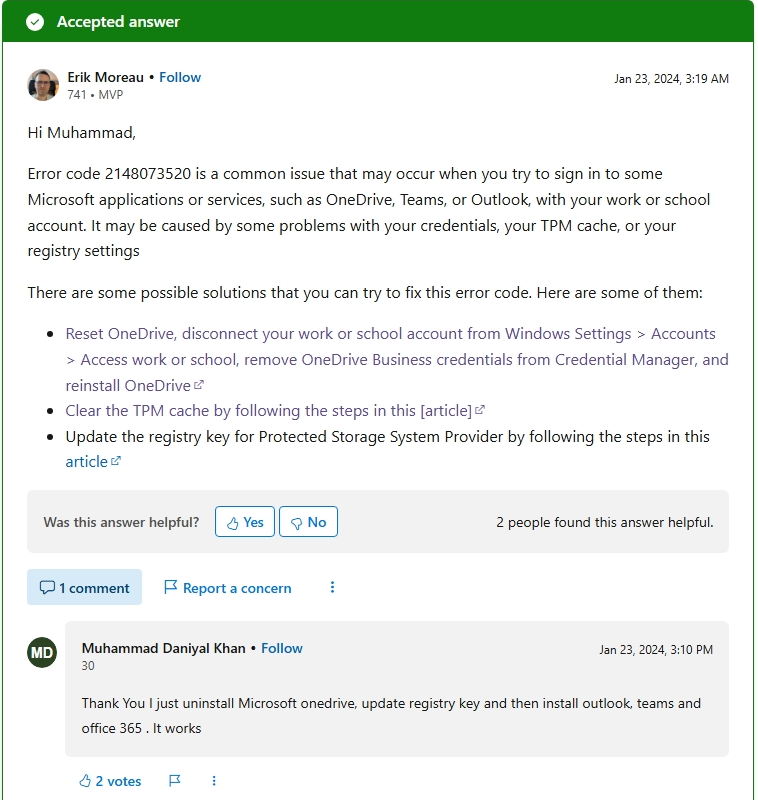Click Erik Moreau's profile picture
Image resolution: width=758 pixels, height=800 pixels.
point(42,85)
